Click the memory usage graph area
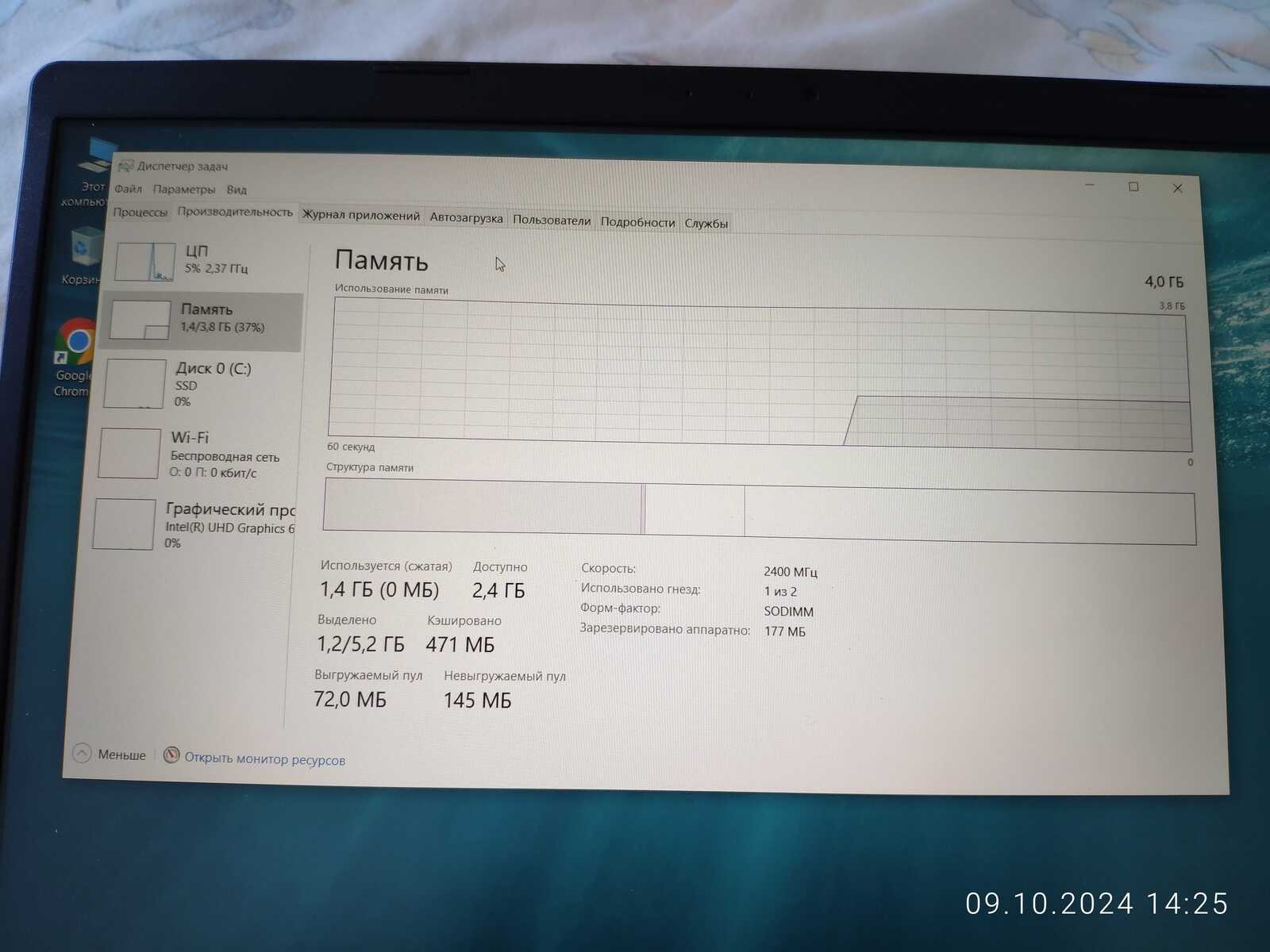The height and width of the screenshot is (952, 1270). (x=760, y=374)
